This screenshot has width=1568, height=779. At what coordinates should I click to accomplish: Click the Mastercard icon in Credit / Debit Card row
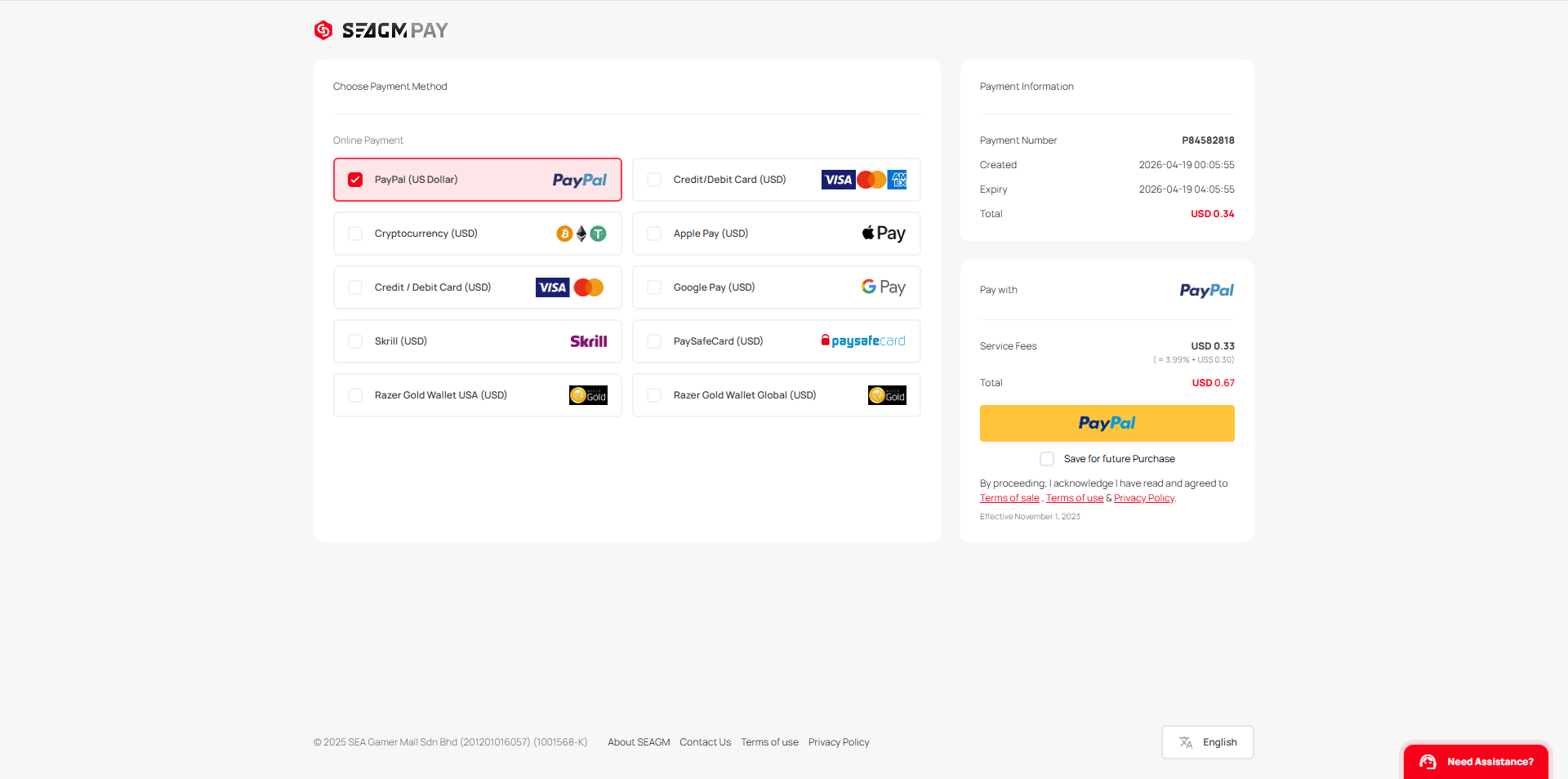pyautogui.click(x=589, y=287)
